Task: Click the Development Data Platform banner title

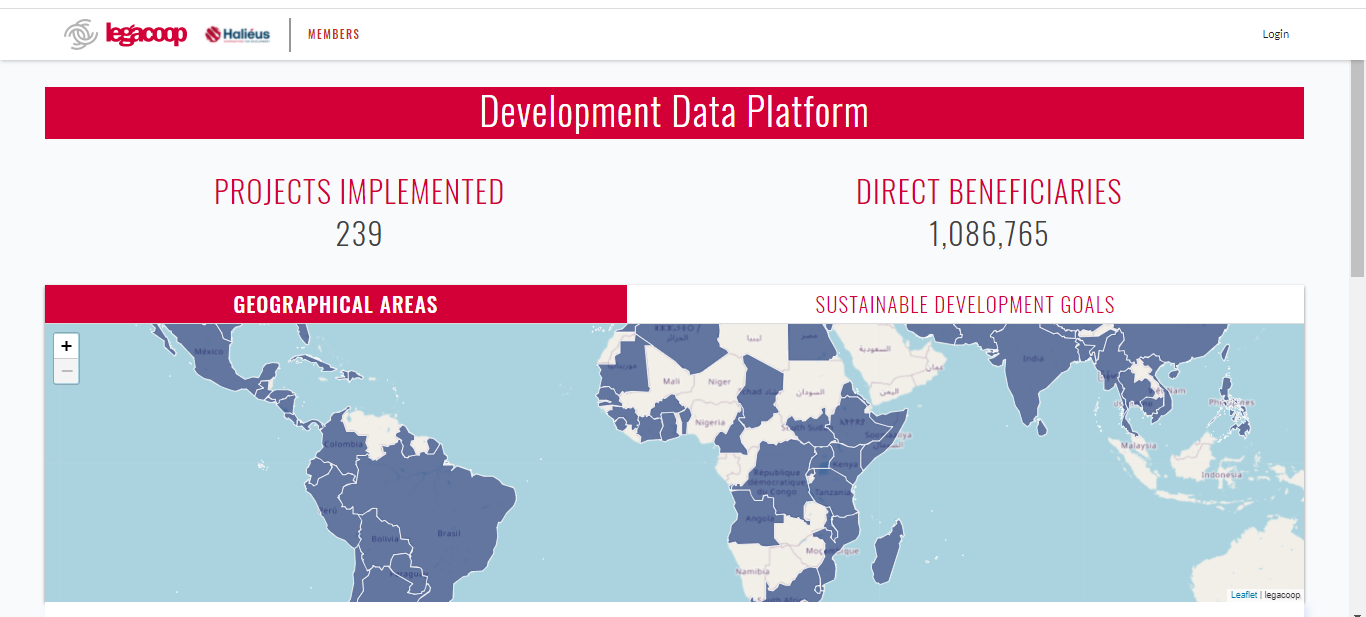Action: tap(674, 112)
